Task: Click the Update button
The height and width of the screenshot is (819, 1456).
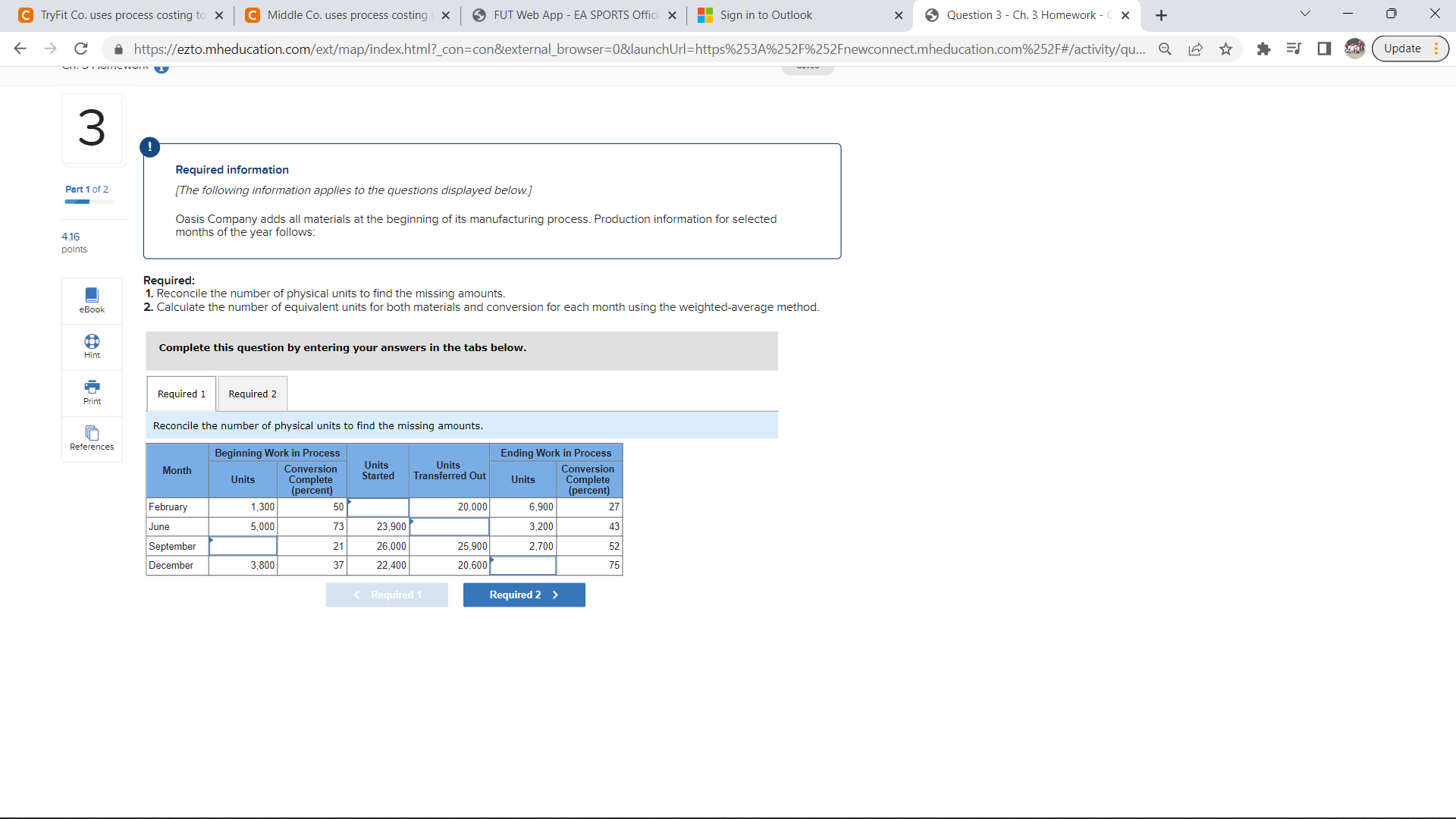Action: pyautogui.click(x=1403, y=48)
